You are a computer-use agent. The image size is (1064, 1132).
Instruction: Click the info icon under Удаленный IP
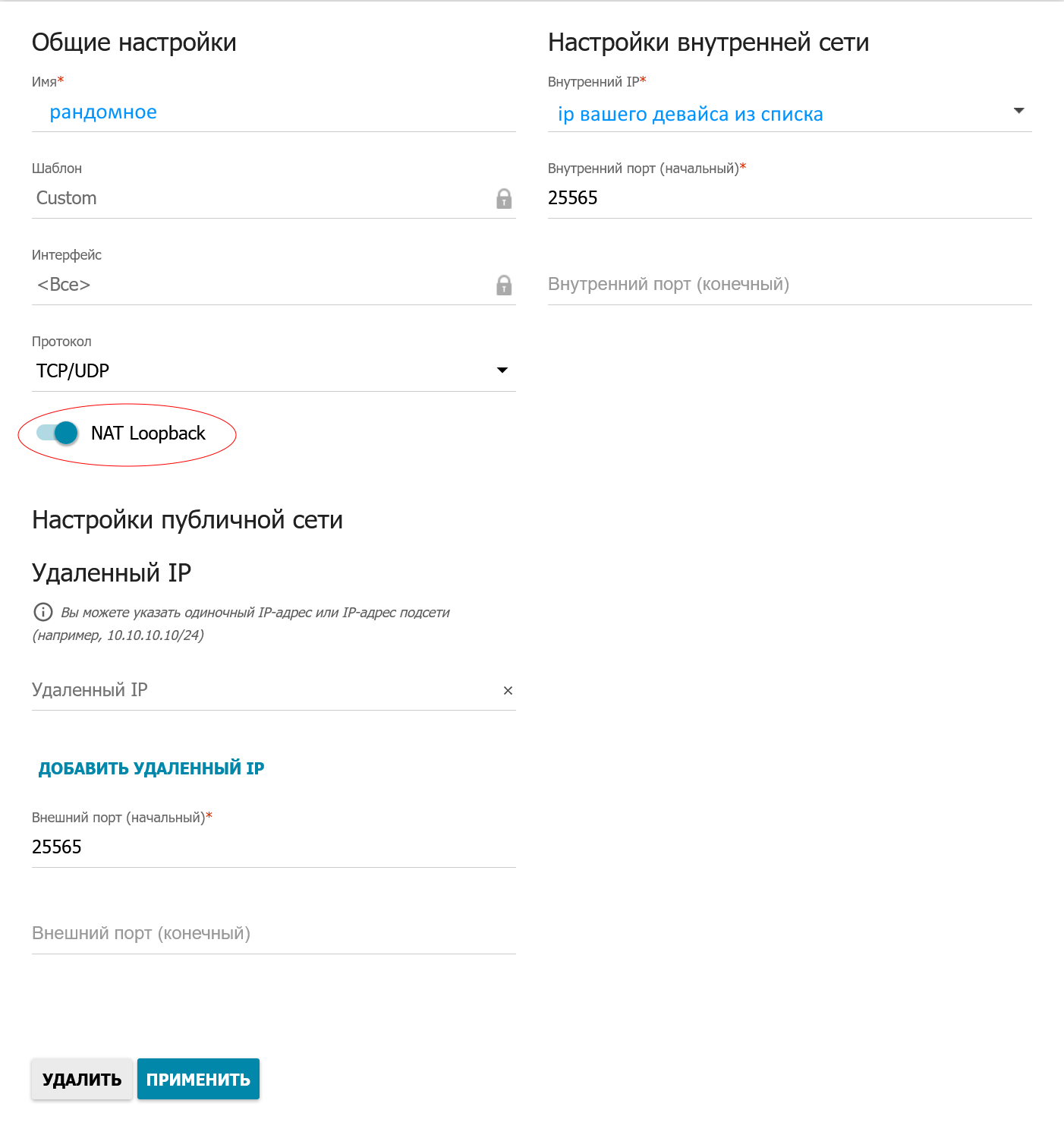click(x=43, y=612)
